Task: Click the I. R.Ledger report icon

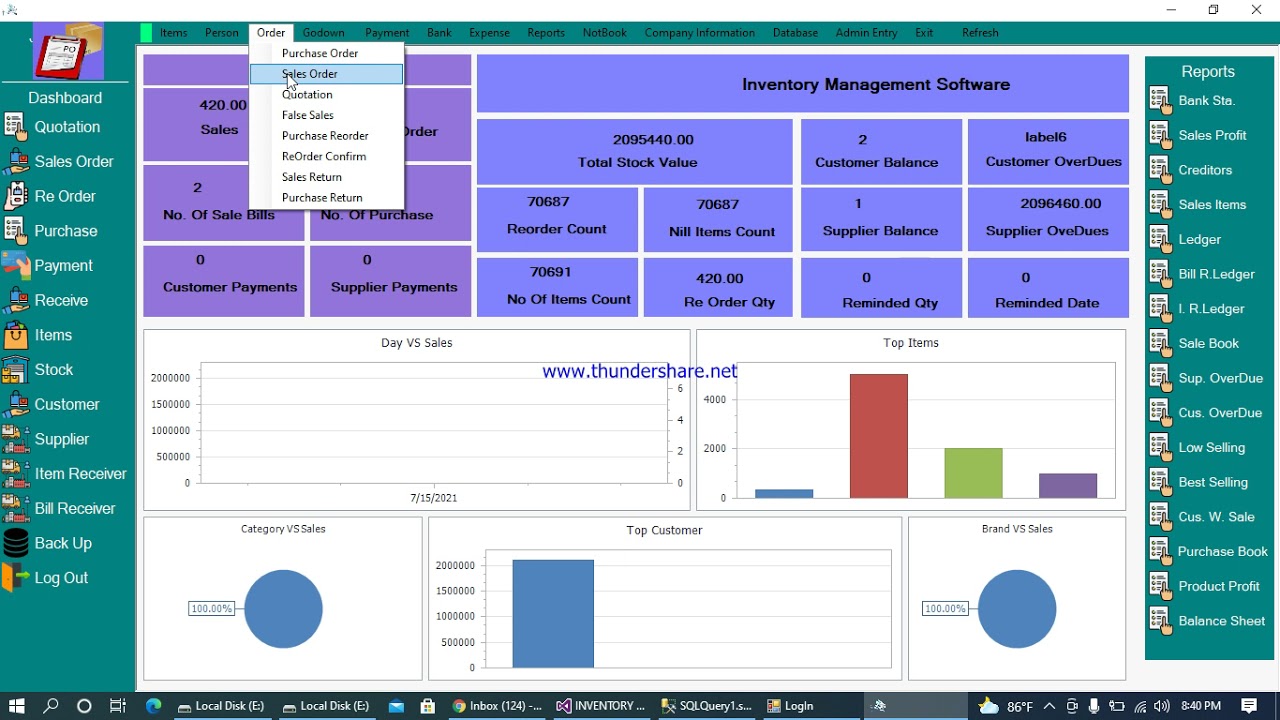Action: pos(1160,308)
